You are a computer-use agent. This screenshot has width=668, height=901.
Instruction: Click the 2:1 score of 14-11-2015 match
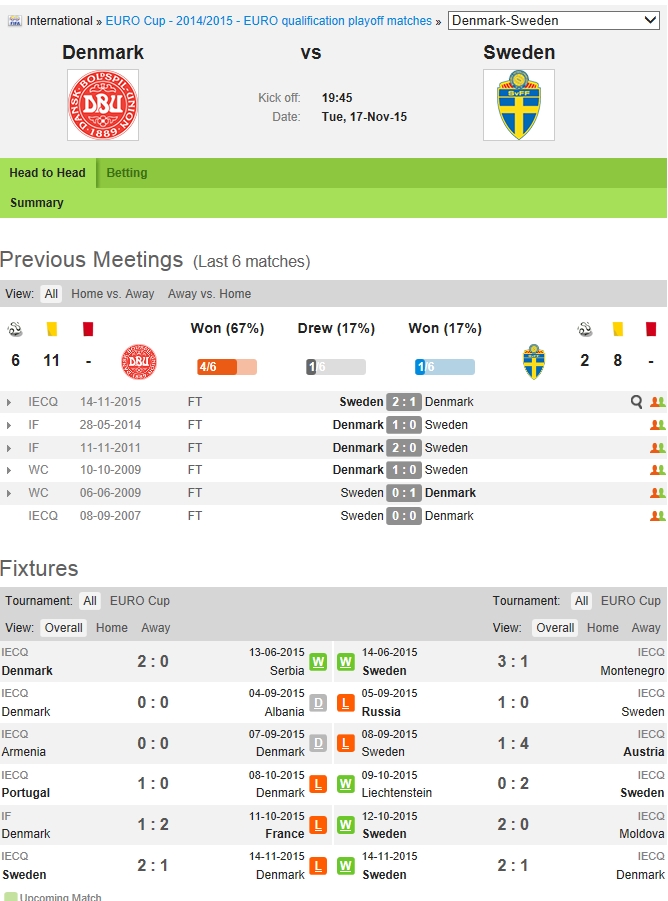[403, 402]
